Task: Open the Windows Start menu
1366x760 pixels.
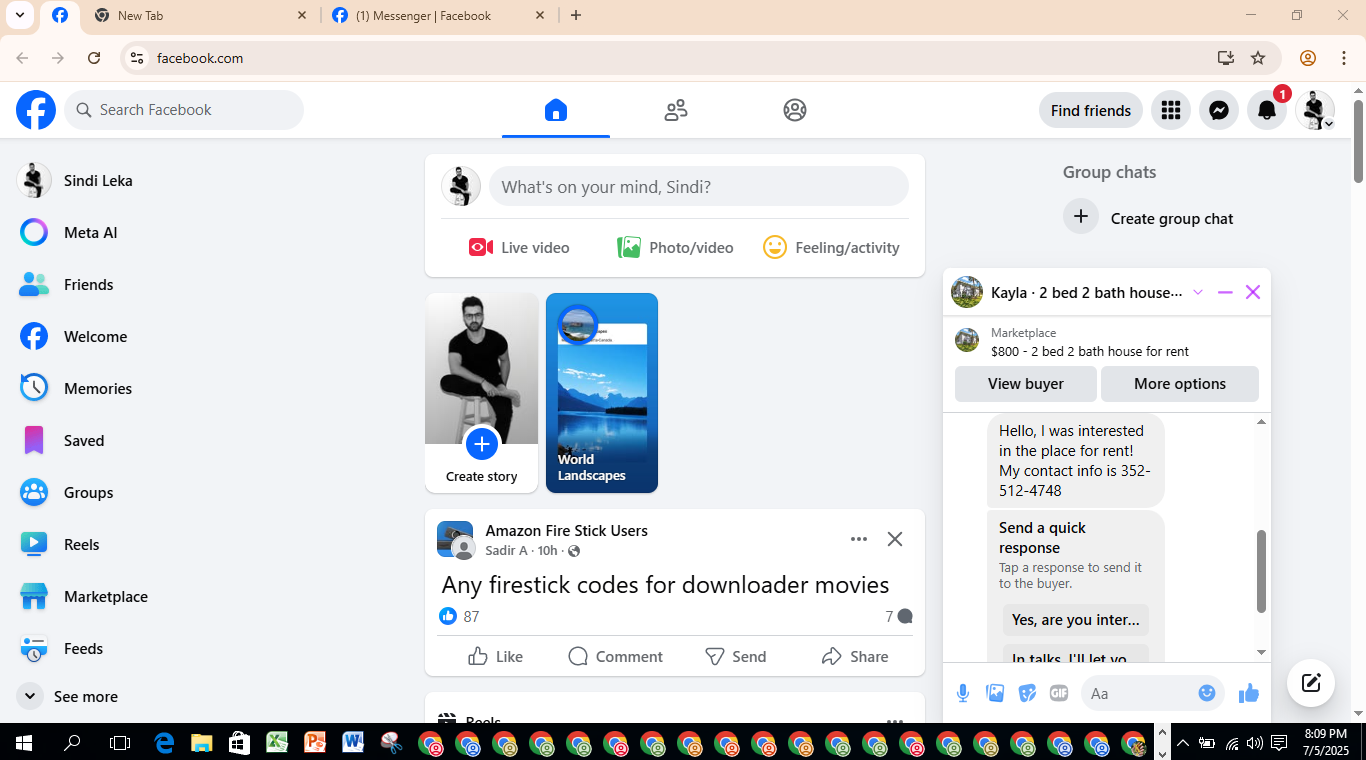Action: coord(23,743)
